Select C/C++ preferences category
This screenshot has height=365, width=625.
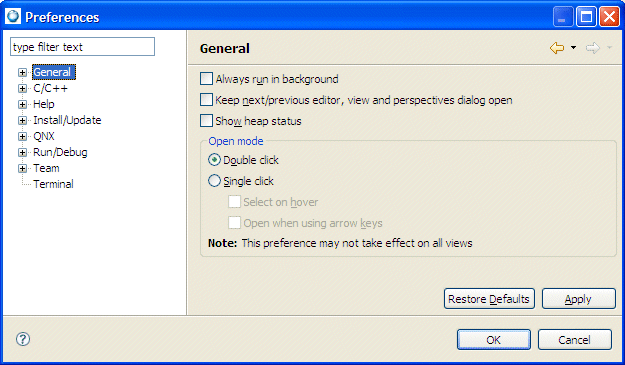tap(50, 88)
